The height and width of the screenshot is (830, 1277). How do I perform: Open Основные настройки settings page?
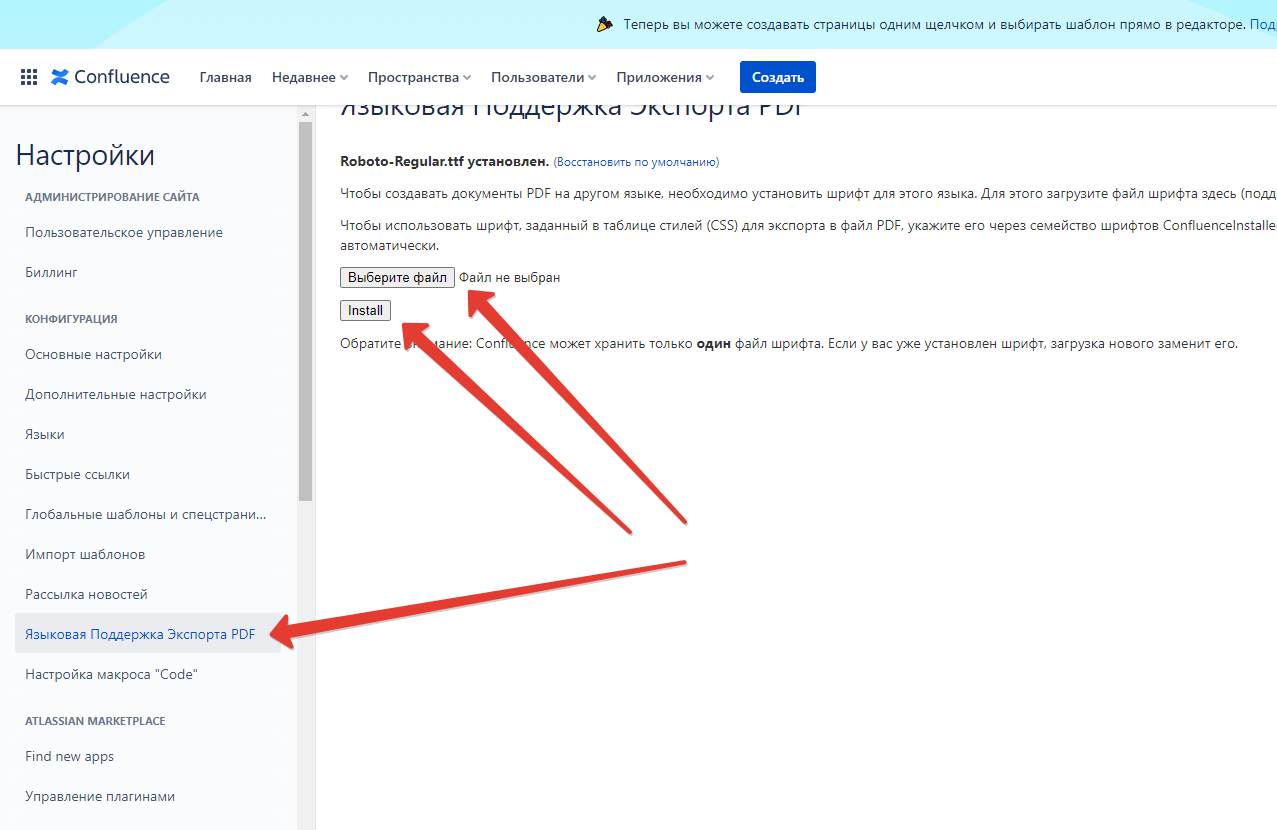pos(93,354)
